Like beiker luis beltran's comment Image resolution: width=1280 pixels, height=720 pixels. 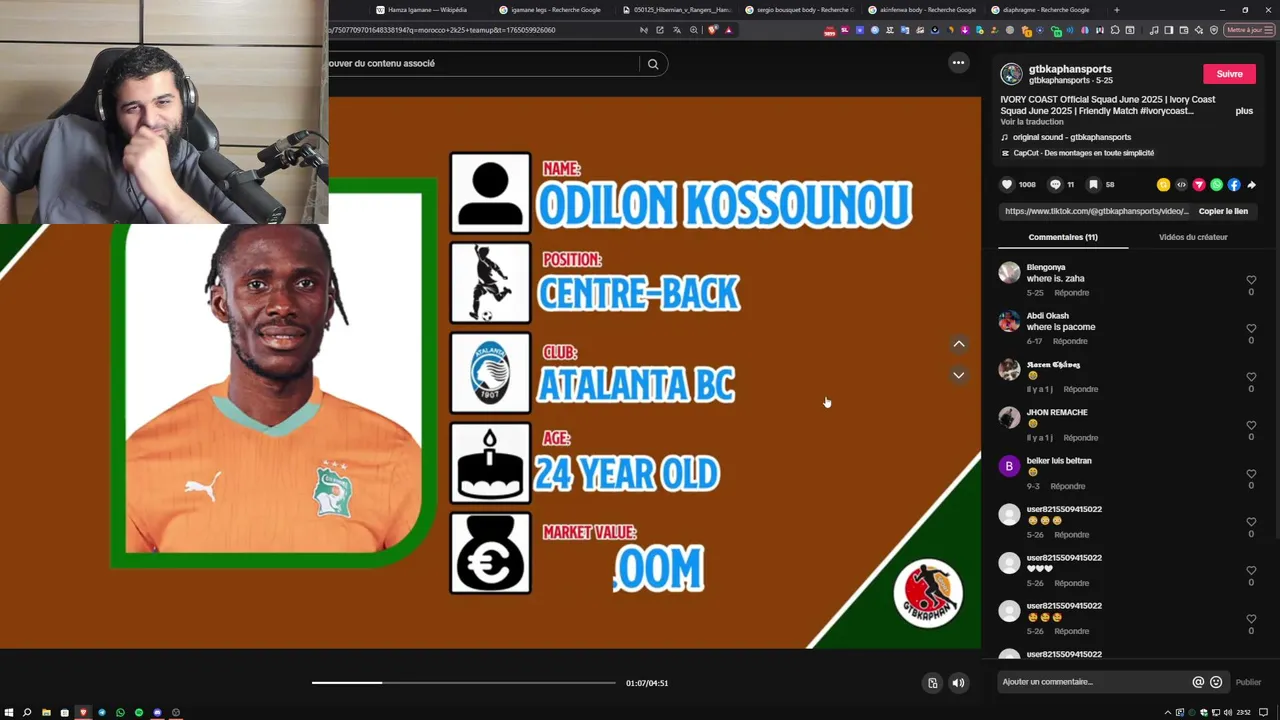click(x=1251, y=473)
